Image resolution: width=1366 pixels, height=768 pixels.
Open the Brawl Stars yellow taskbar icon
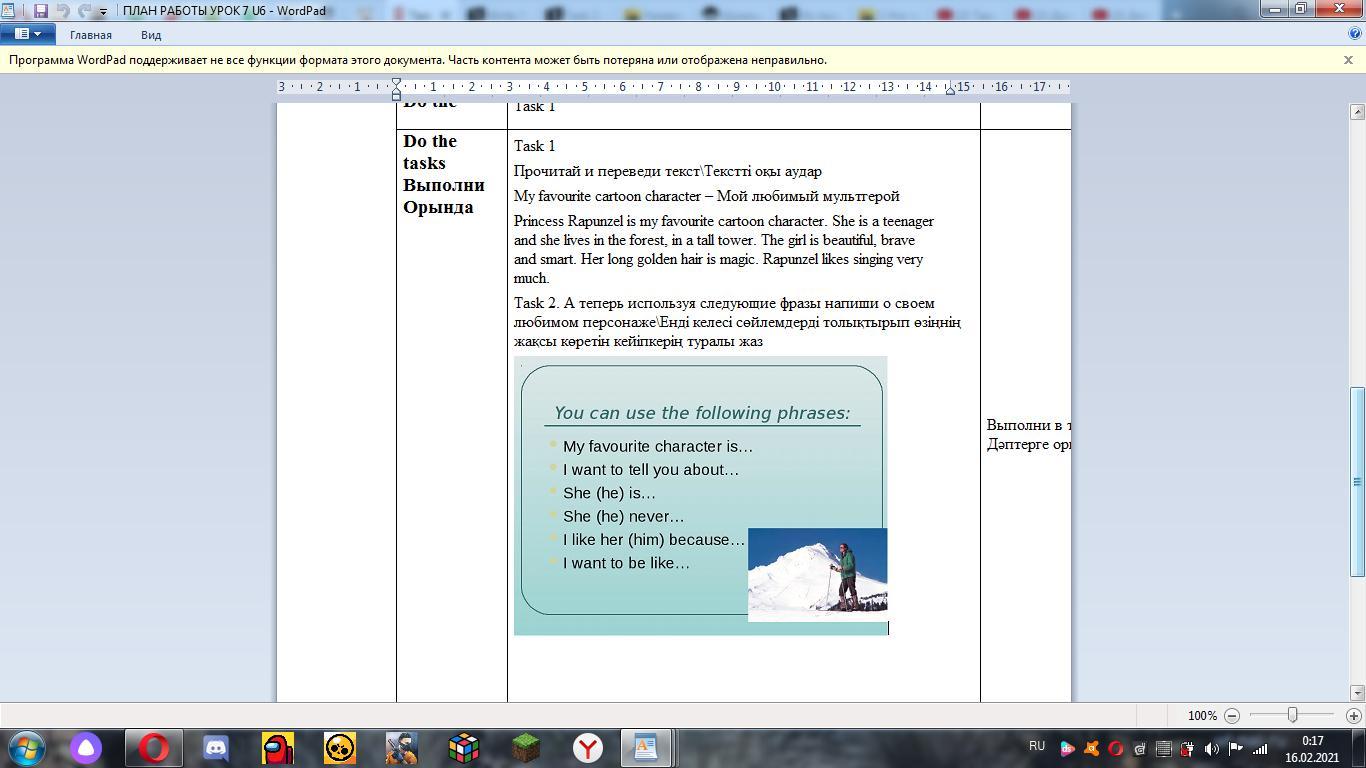(340, 748)
